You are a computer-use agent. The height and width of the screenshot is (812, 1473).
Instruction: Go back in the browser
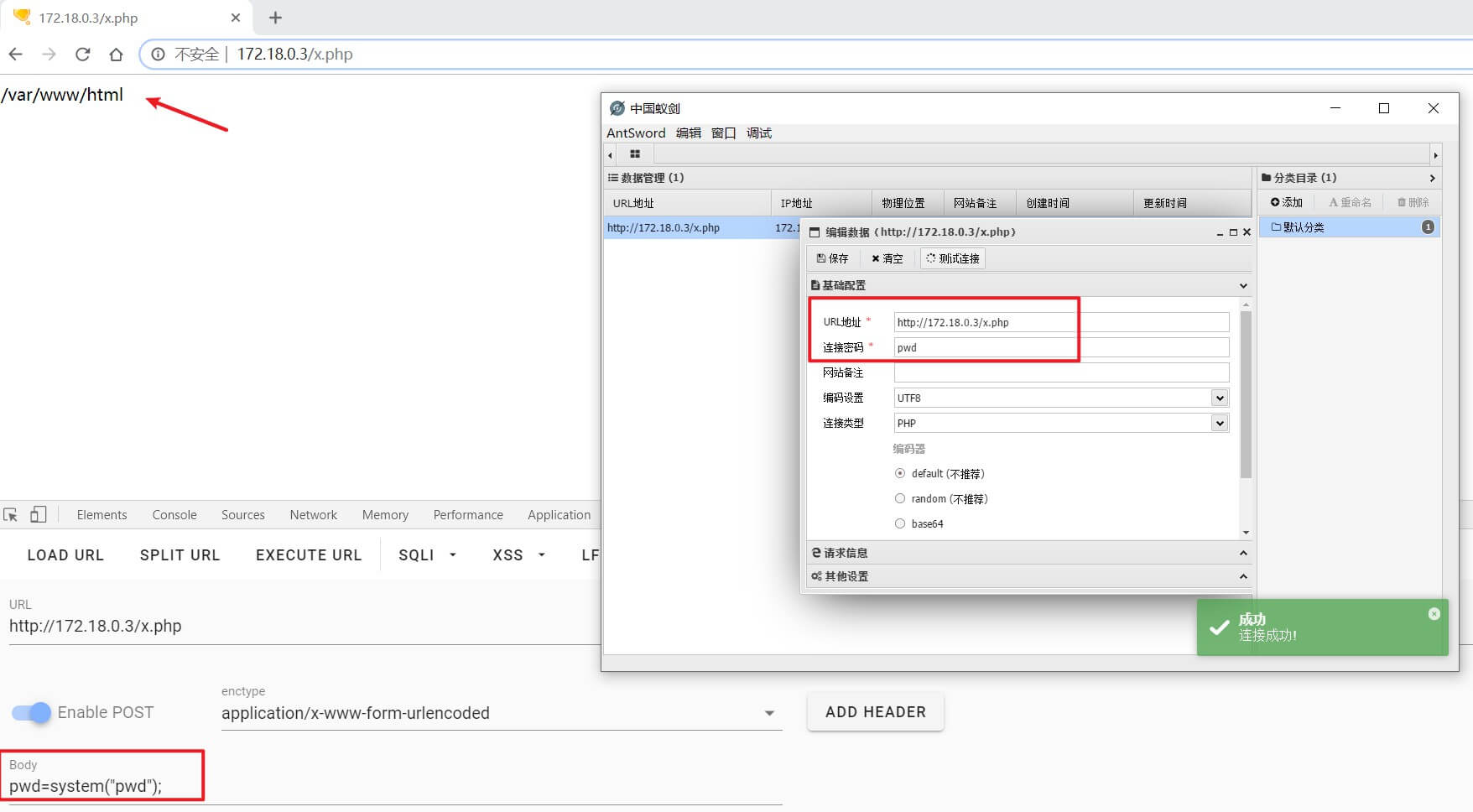15,55
